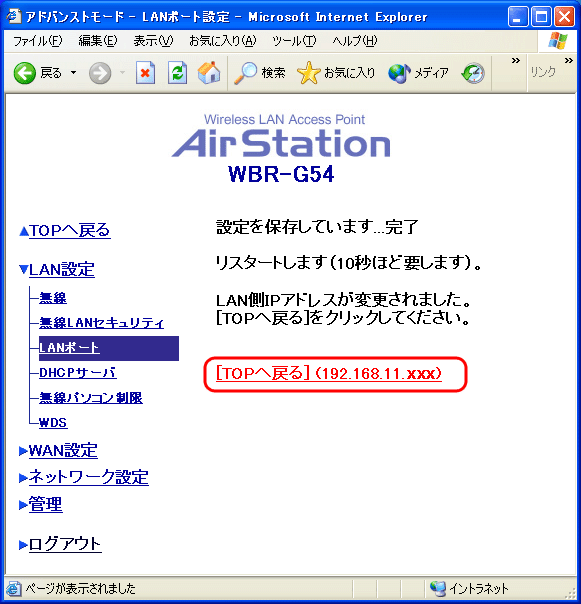Expand hidden toolbar buttons chevron next to History

coord(516,61)
